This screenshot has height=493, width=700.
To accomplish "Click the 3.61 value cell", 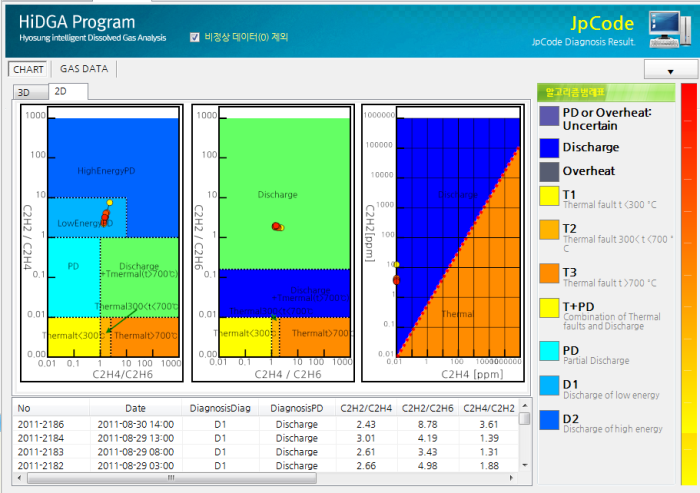I will pos(489,424).
